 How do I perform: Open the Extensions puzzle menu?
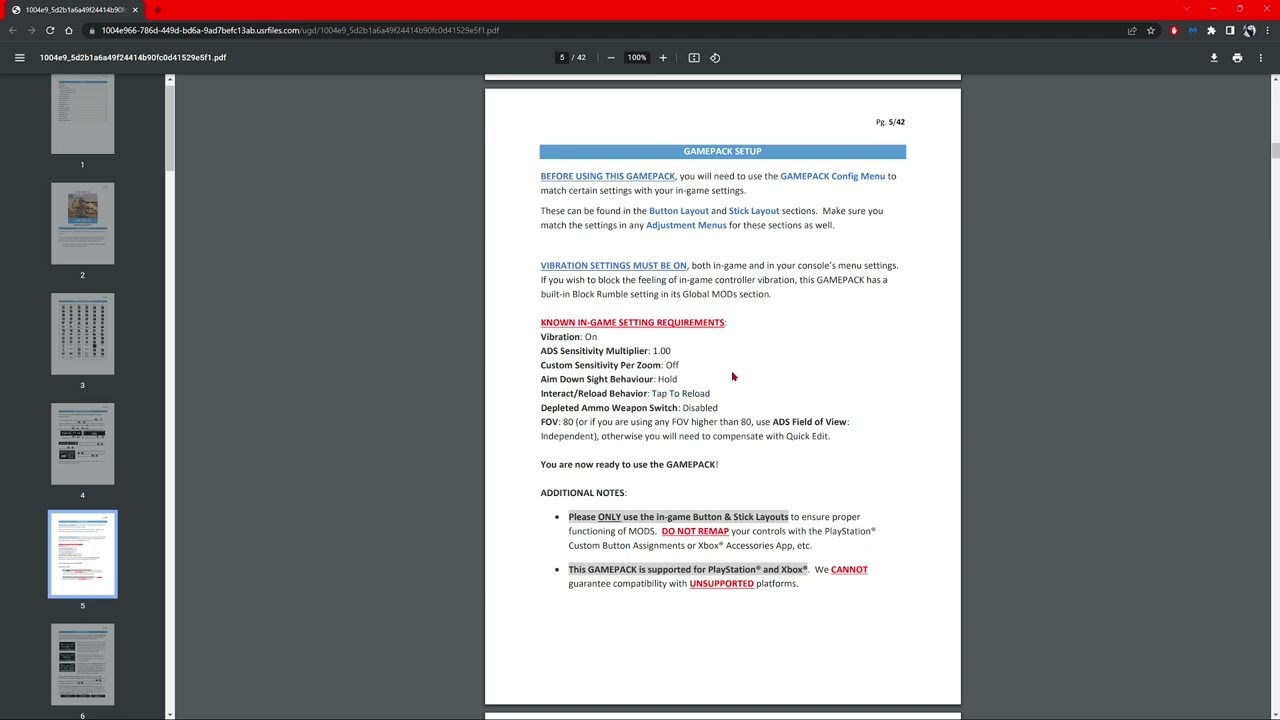click(x=1211, y=30)
